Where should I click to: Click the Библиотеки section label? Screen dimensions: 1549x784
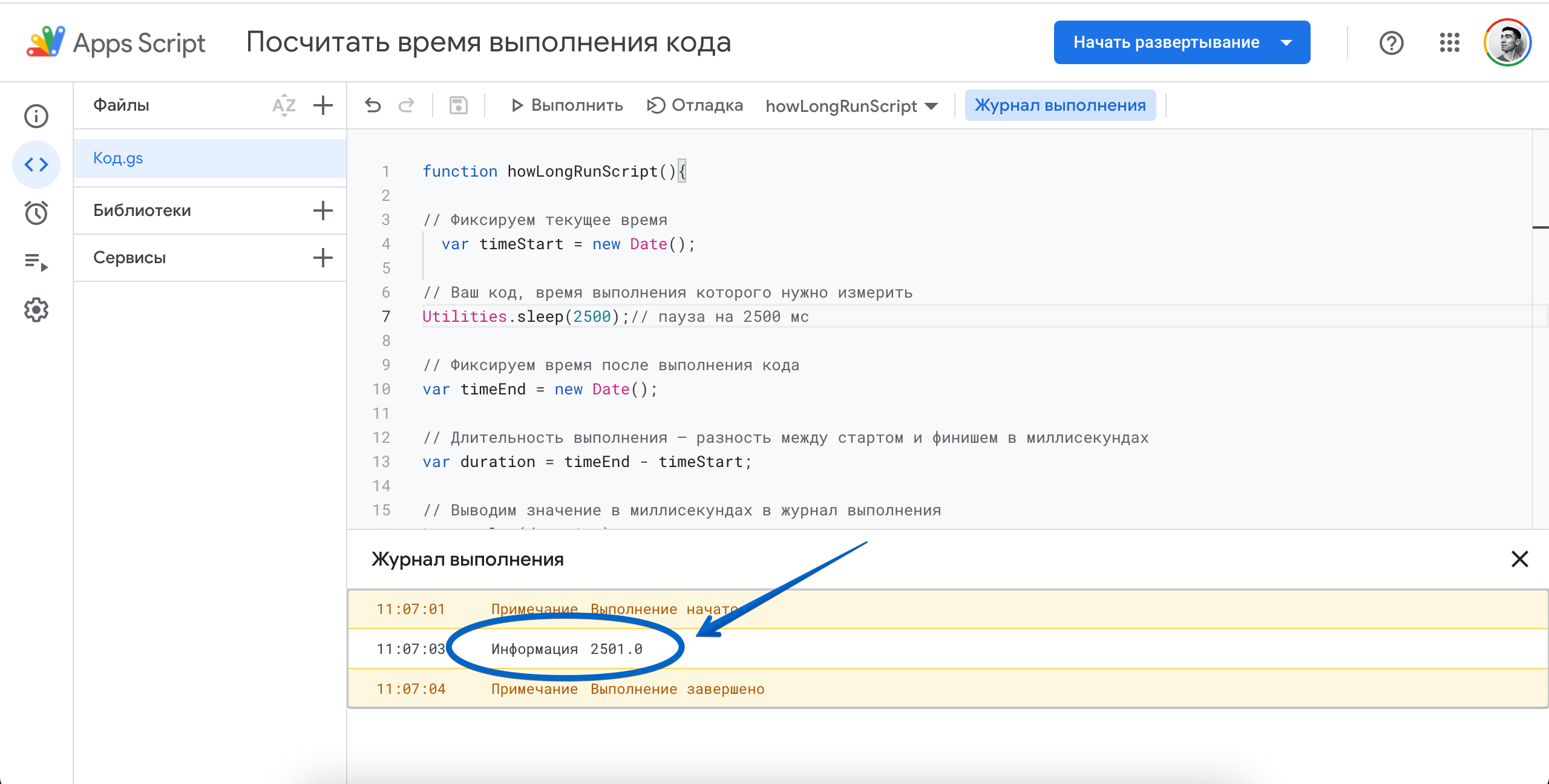142,211
